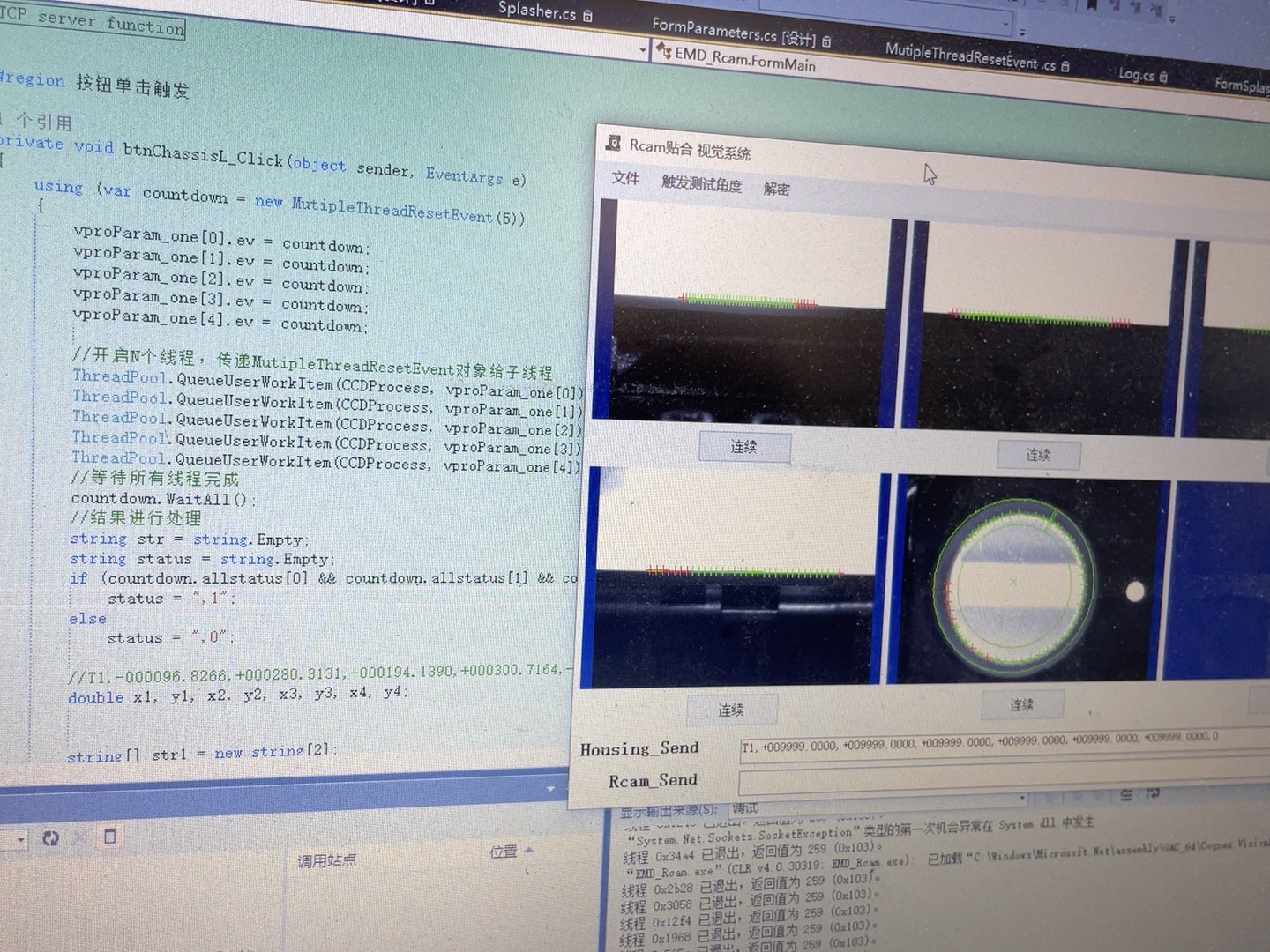Select the circle inspection camera view

tap(1030, 578)
